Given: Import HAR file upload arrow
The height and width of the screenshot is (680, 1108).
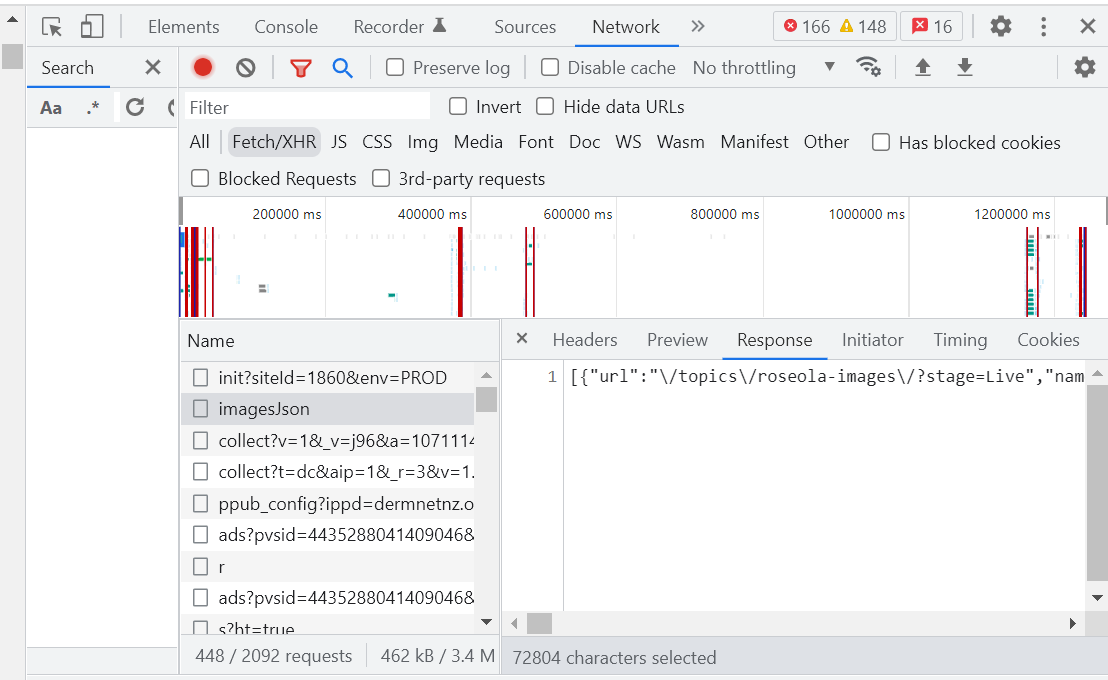Looking at the screenshot, I should 922,67.
